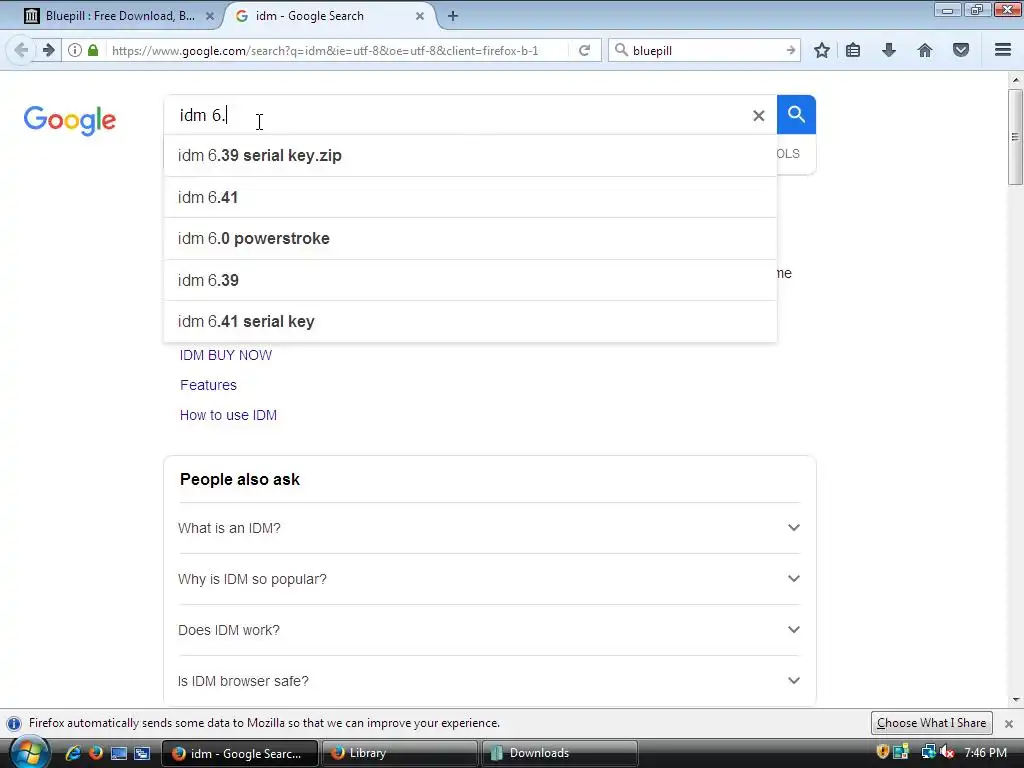The width and height of the screenshot is (1024, 768).
Task: Click the muted volume tray icon
Action: pyautogui.click(x=948, y=753)
